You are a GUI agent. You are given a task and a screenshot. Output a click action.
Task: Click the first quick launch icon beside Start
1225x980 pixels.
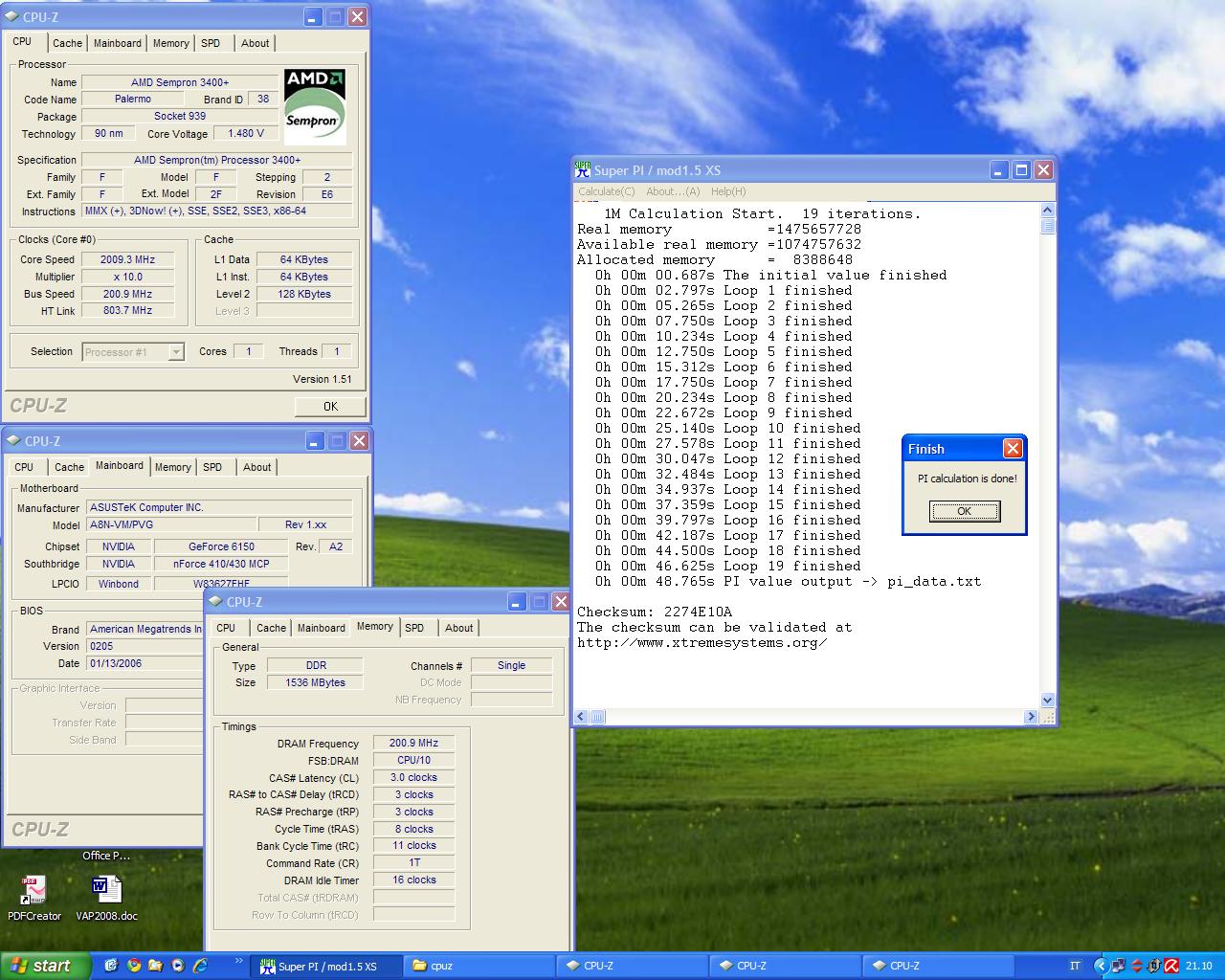110,966
